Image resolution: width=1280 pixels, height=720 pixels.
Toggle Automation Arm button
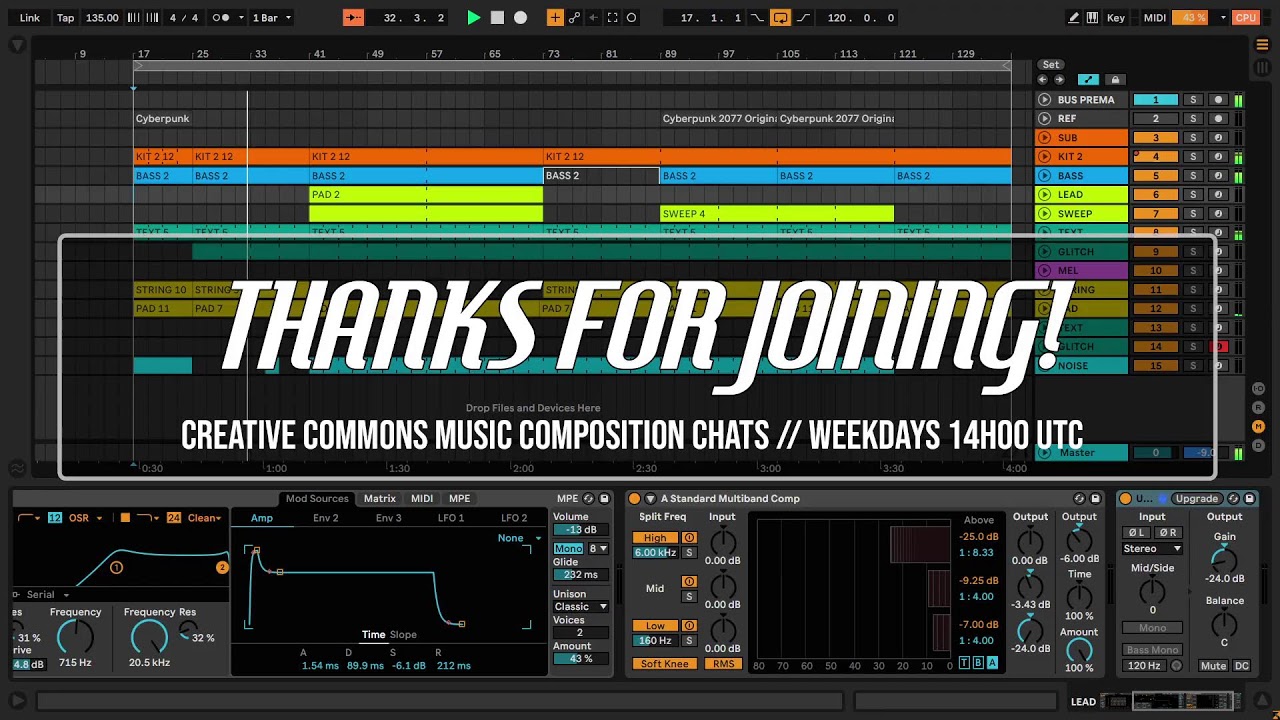click(574, 18)
